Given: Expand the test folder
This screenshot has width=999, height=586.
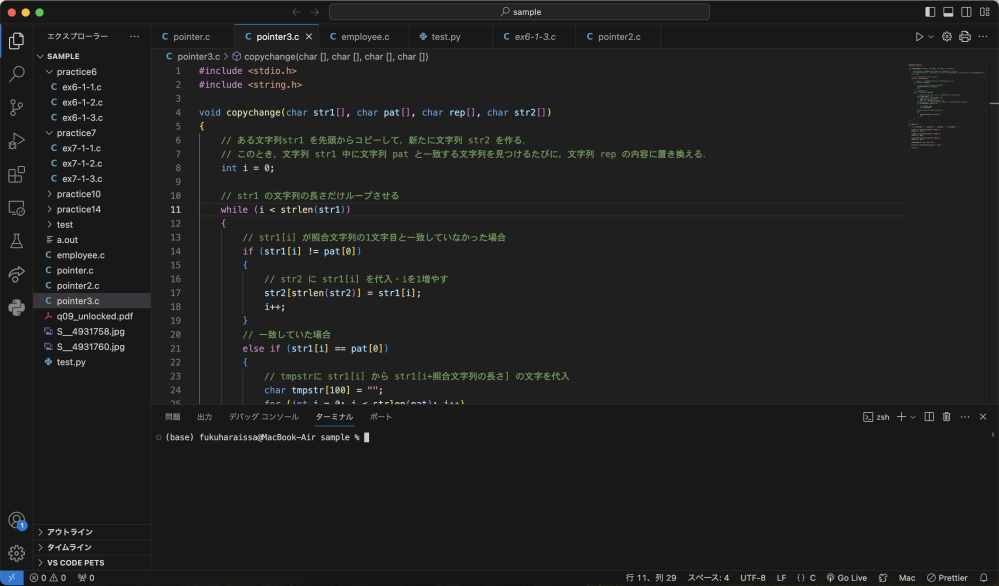Looking at the screenshot, I should pyautogui.click(x=92, y=225).
